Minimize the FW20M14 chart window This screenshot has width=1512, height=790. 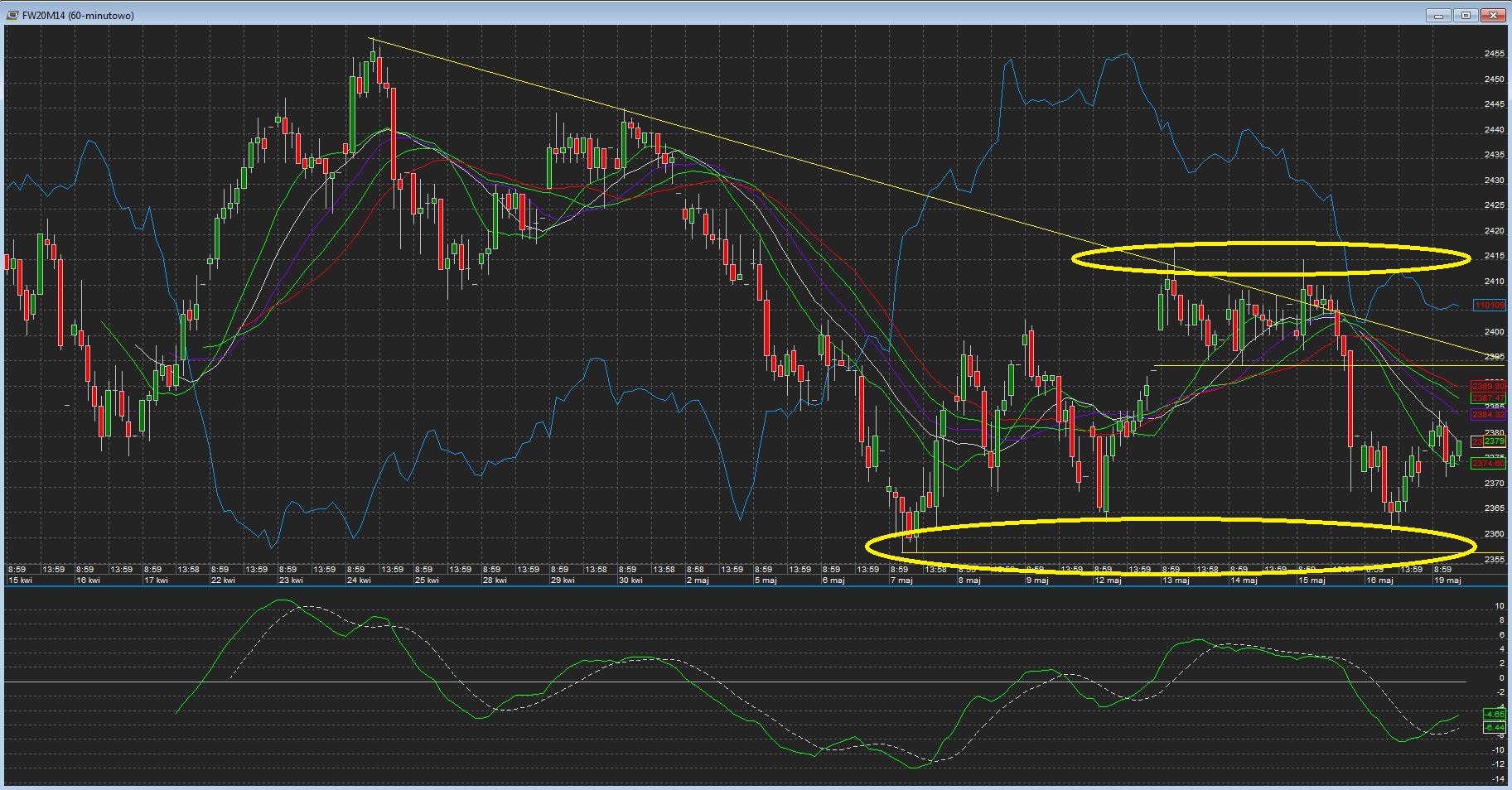[x=1437, y=15]
